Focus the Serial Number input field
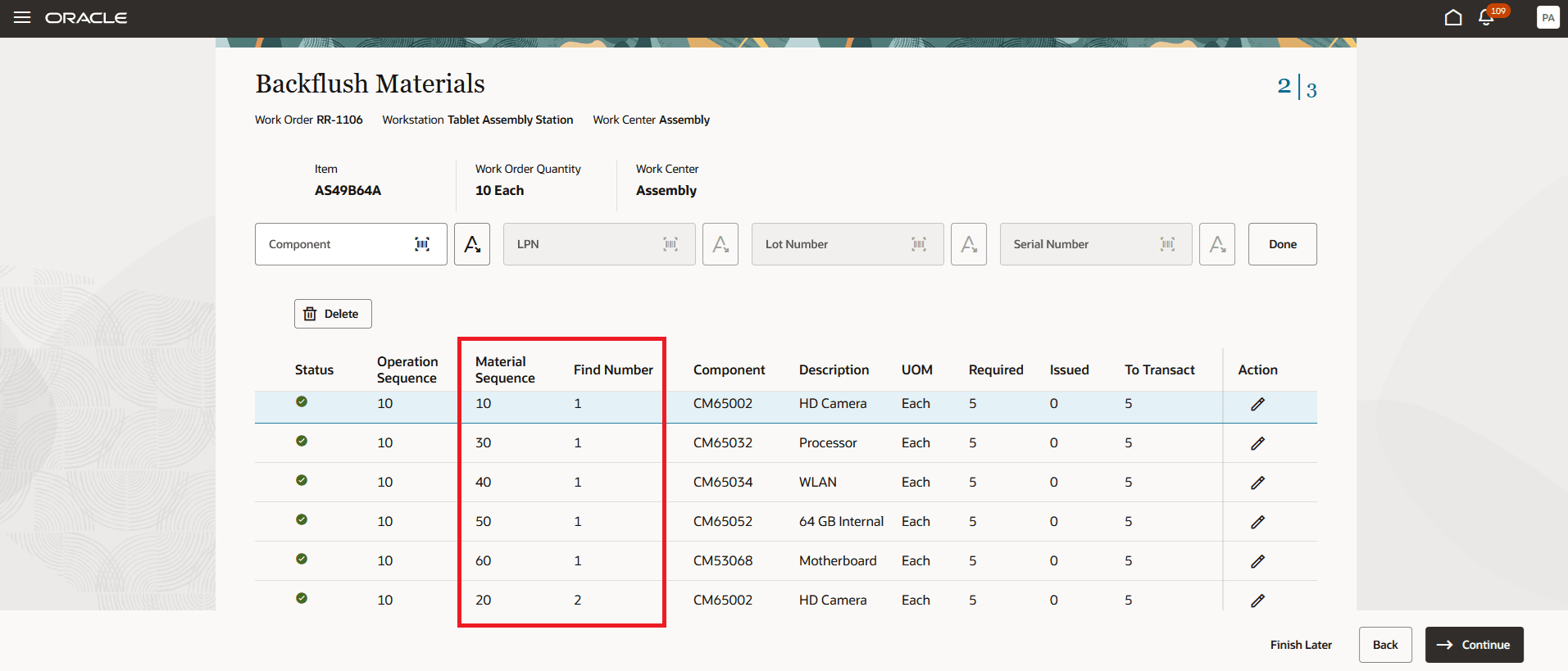Screen dimensions: 1568x671 click(x=1096, y=244)
